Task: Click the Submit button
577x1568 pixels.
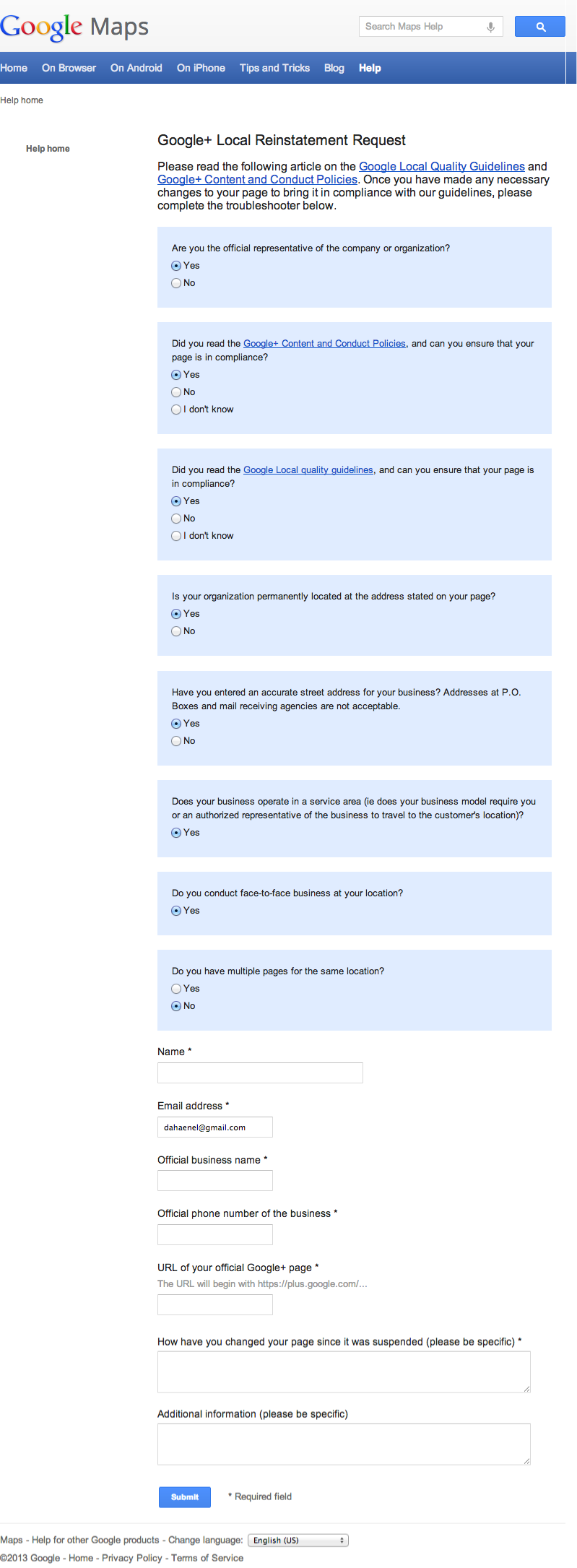Action: click(x=185, y=1496)
